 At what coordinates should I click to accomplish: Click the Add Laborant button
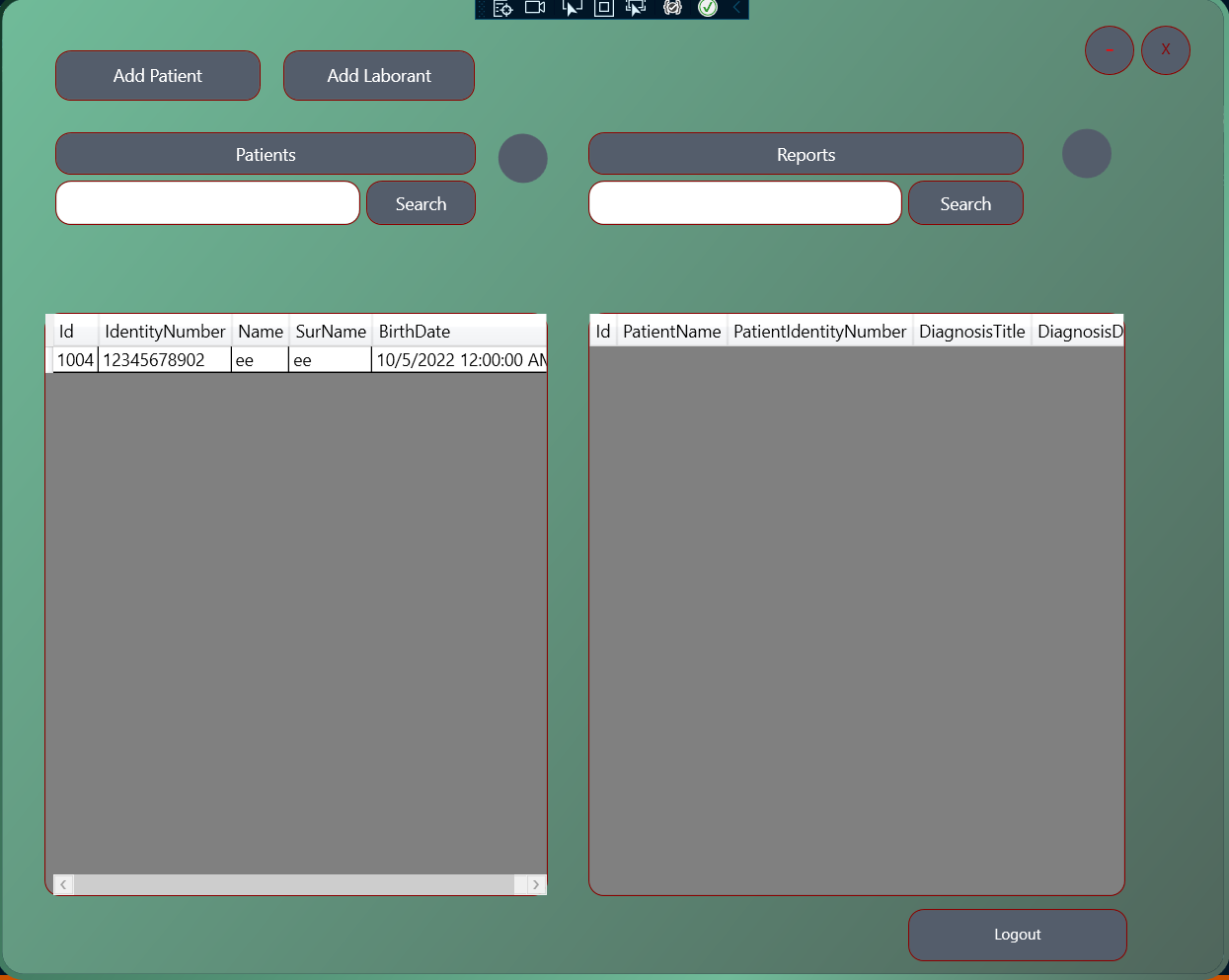[379, 76]
